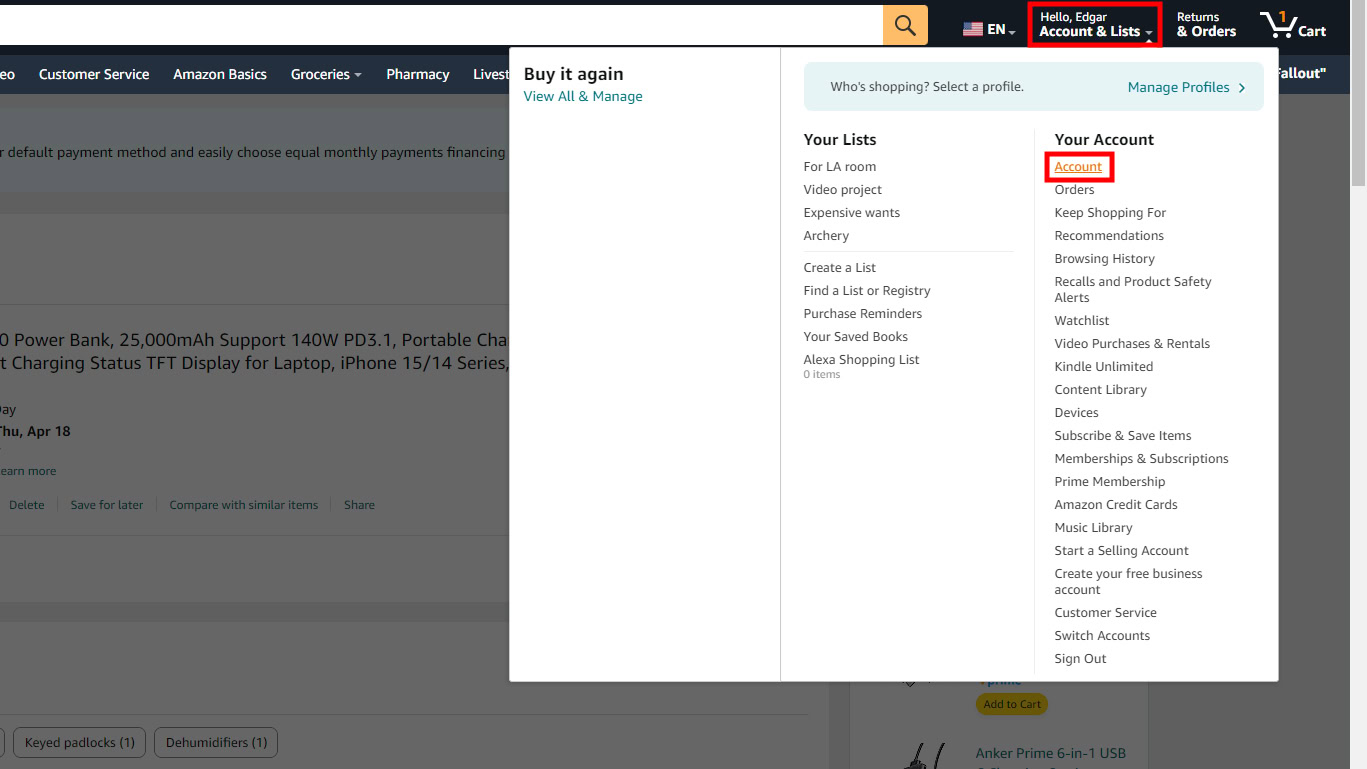This screenshot has width=1367, height=769.
Task: Open Returns & Orders
Action: pos(1206,25)
